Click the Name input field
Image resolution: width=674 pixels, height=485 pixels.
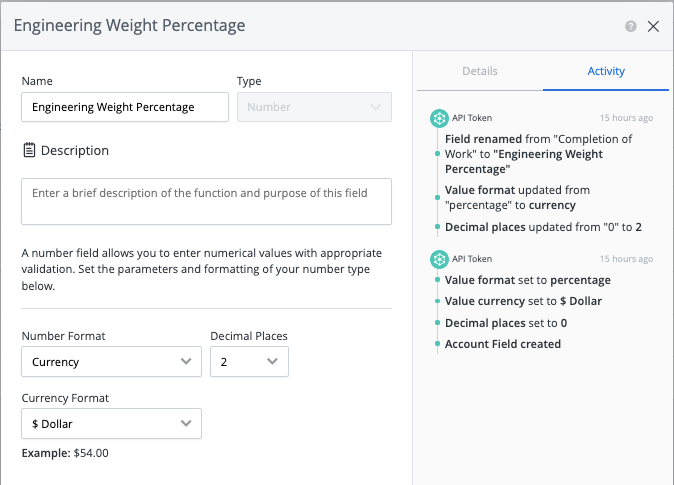click(125, 107)
